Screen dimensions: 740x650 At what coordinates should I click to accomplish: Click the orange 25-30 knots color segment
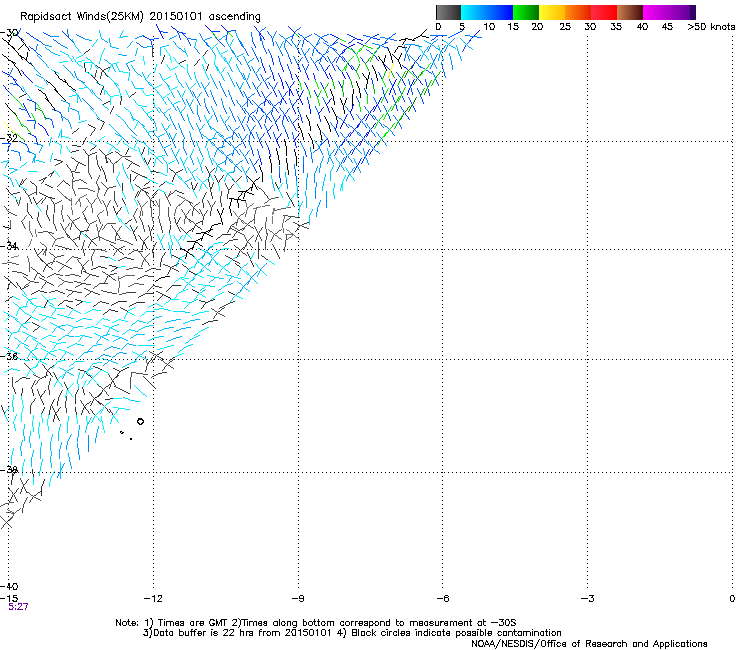[578, 12]
